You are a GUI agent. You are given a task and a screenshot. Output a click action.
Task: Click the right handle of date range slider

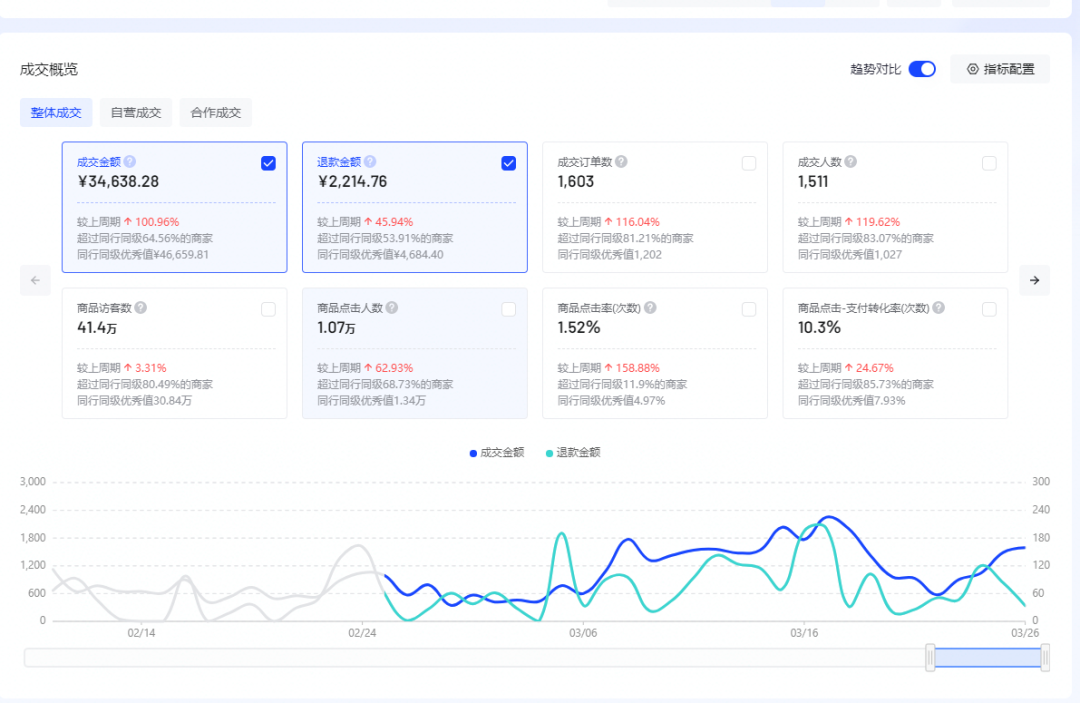point(1045,657)
